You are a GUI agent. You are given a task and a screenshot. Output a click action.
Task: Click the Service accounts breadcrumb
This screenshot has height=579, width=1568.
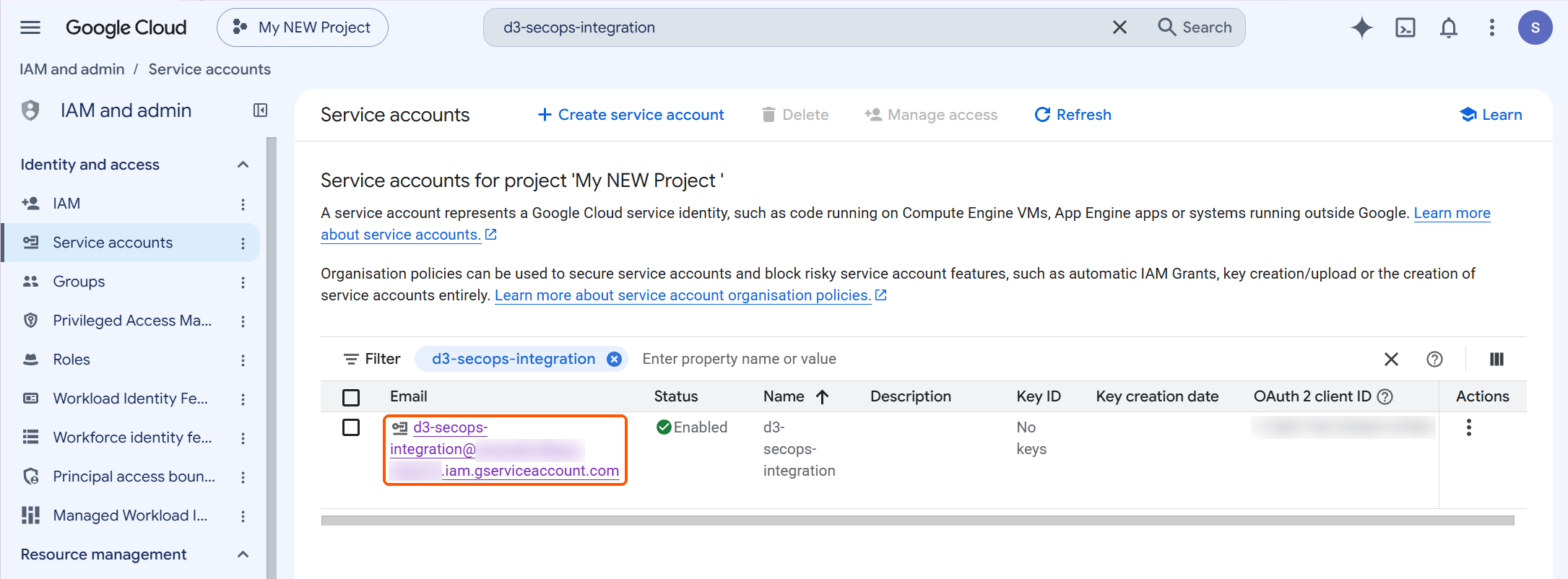point(209,69)
